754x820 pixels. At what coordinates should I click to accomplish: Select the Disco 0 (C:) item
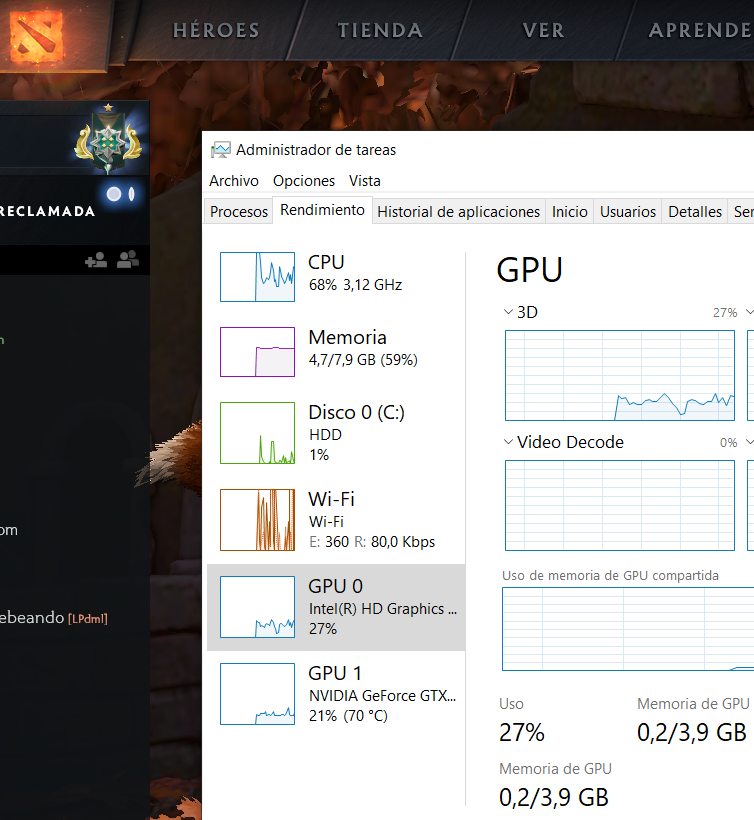coord(336,433)
